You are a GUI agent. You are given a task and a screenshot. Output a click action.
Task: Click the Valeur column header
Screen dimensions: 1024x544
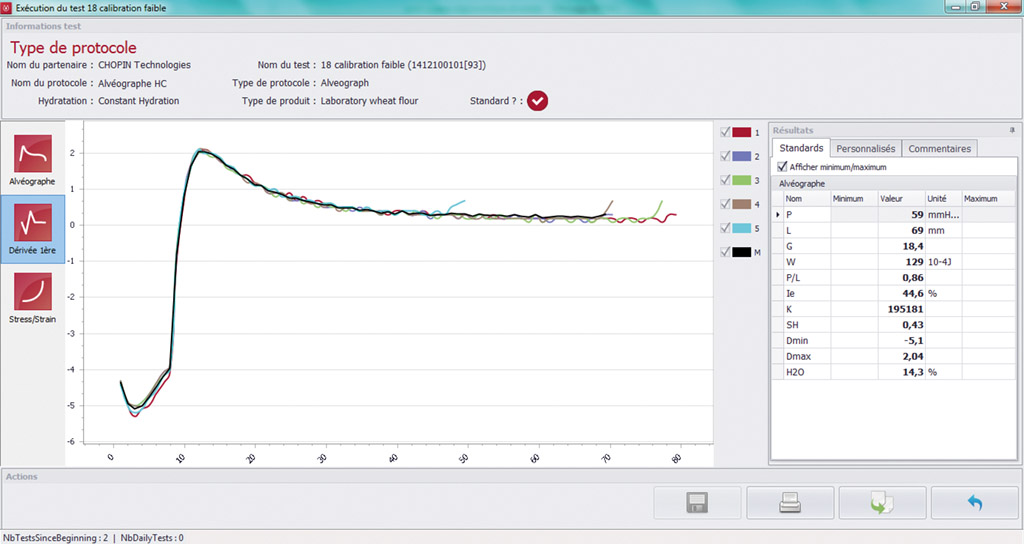(901, 199)
